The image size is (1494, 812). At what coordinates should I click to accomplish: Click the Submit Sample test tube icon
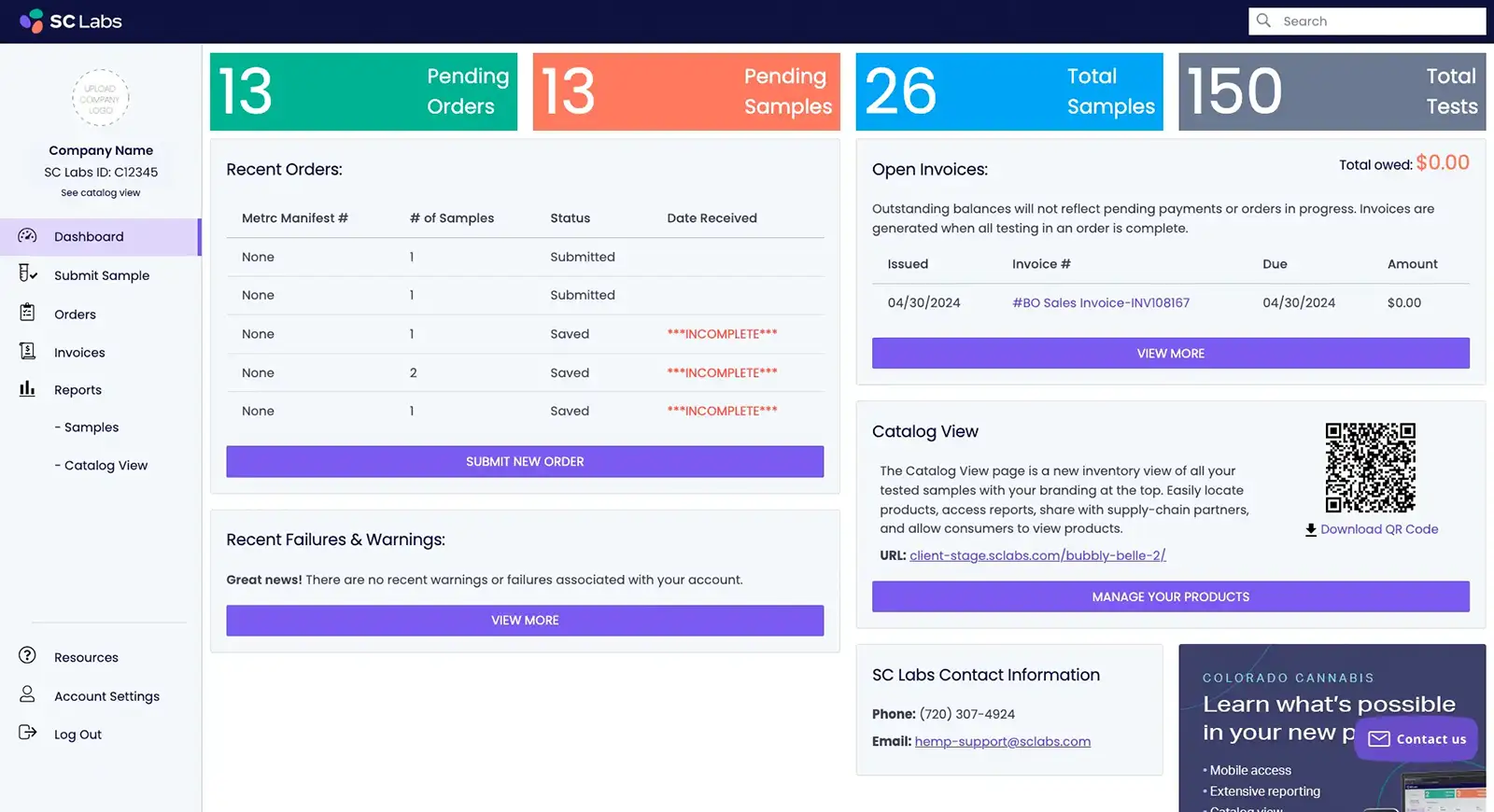[27, 273]
